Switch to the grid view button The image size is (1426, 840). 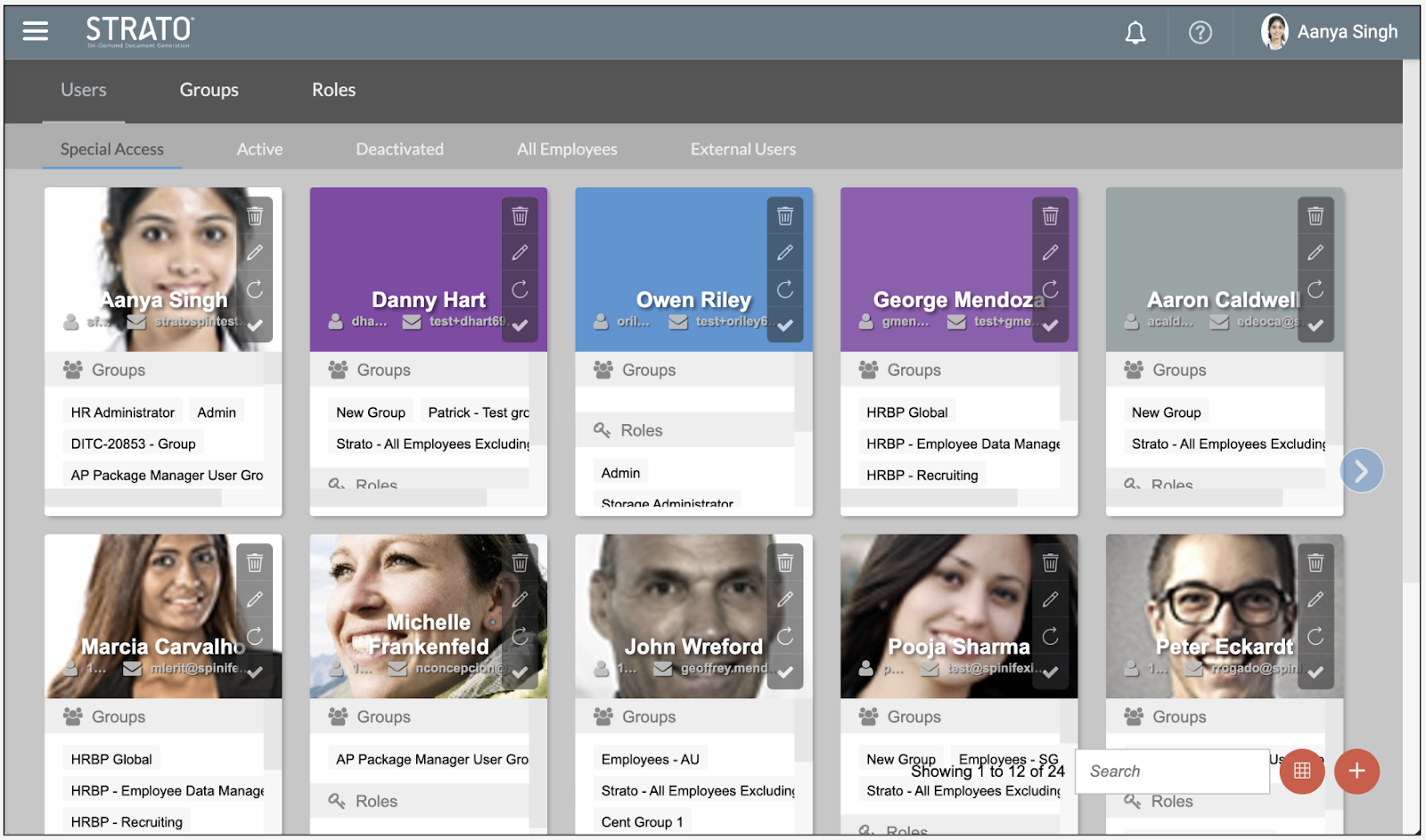click(1302, 771)
